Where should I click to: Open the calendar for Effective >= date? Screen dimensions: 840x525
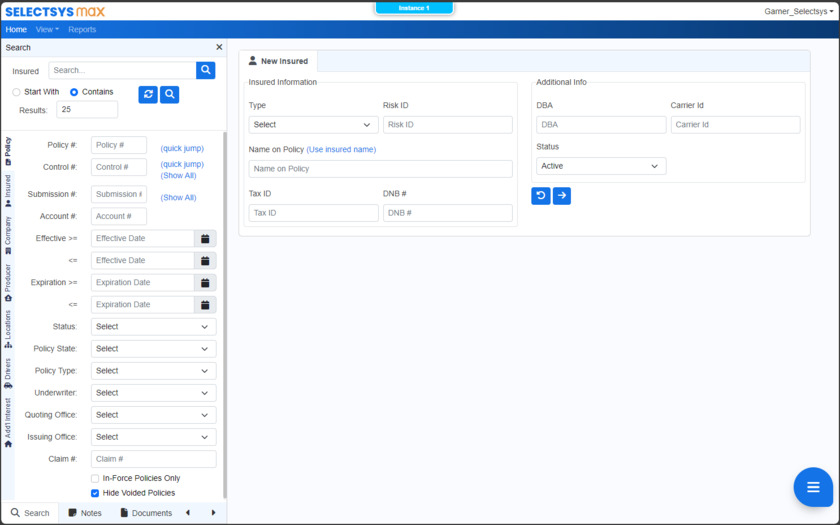pyautogui.click(x=205, y=239)
